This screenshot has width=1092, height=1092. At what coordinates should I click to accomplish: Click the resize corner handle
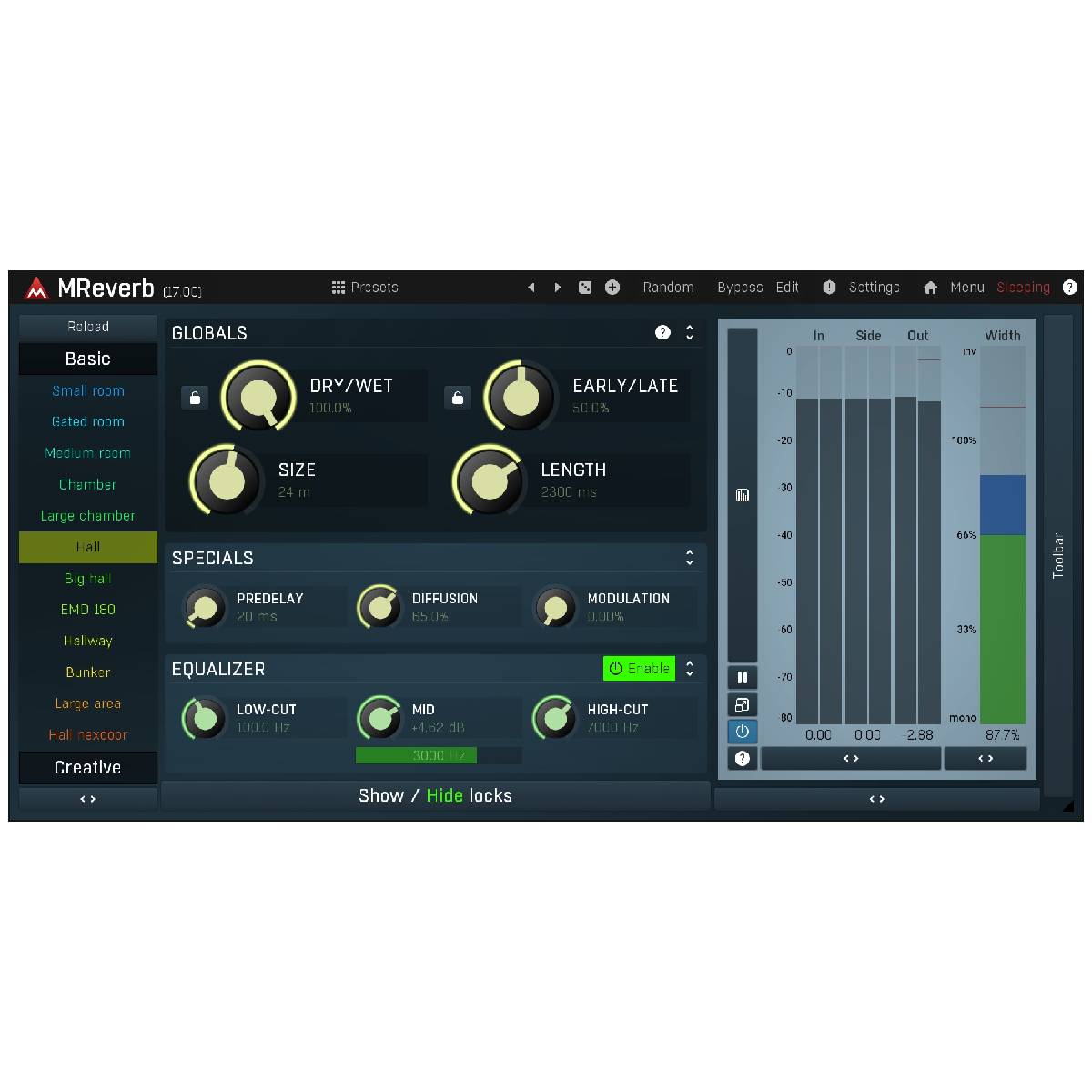[1067, 805]
